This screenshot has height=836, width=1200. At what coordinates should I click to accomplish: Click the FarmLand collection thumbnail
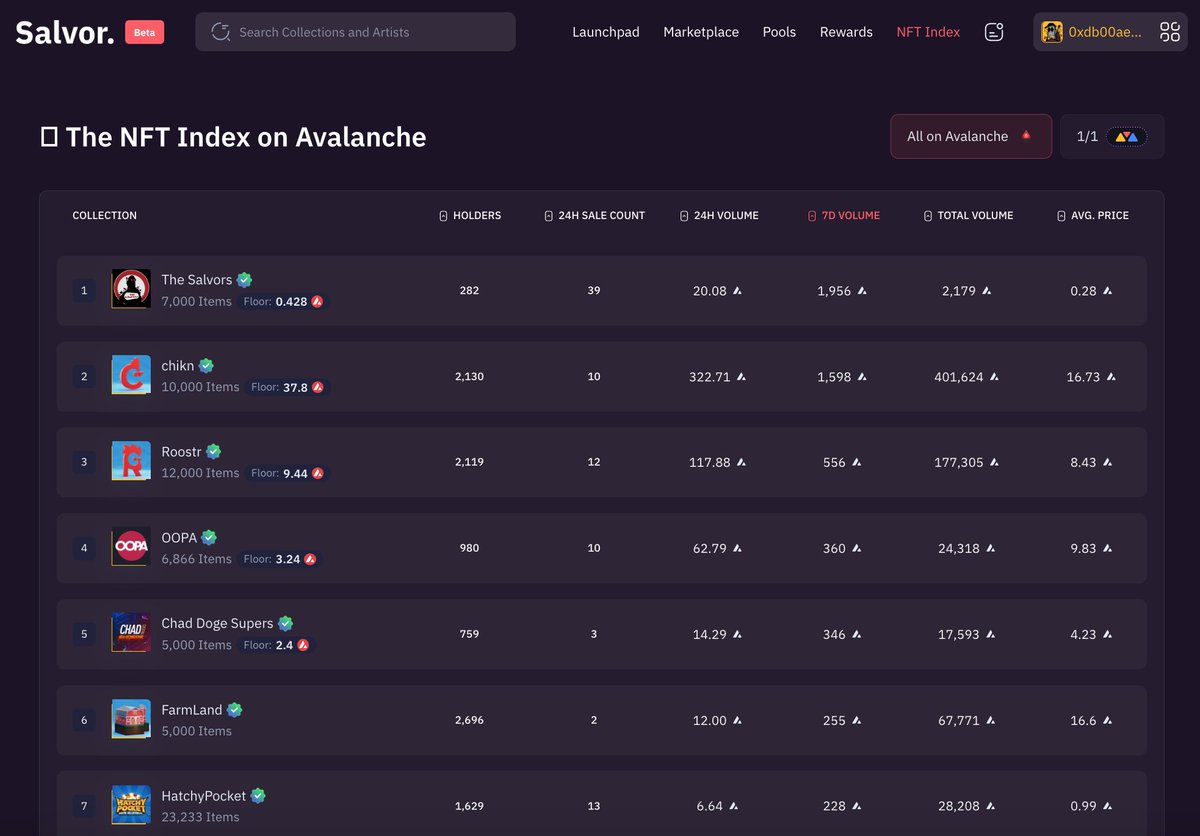pyautogui.click(x=131, y=720)
